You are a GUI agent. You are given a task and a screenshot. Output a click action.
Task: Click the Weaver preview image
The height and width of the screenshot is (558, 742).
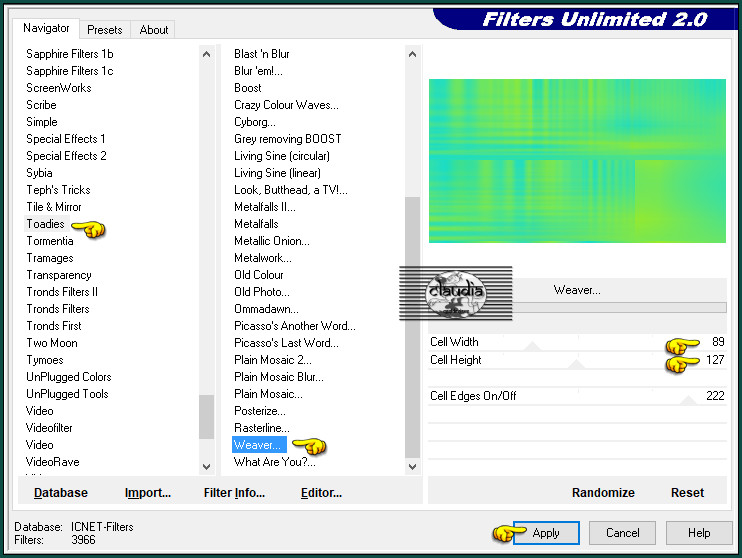[577, 161]
